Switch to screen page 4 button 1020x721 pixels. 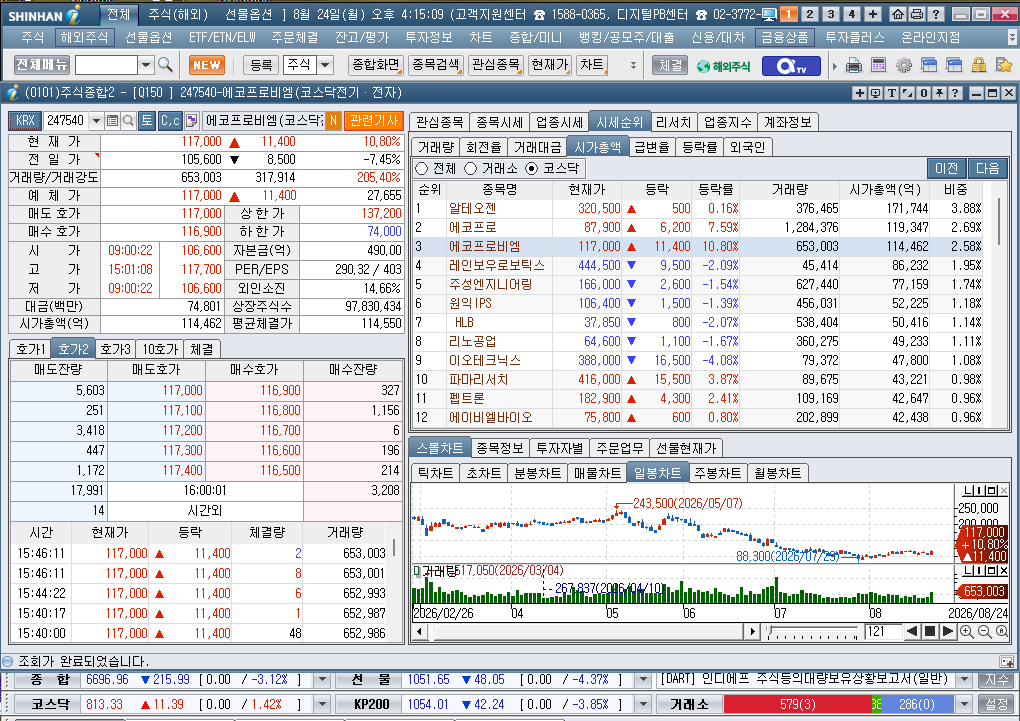click(852, 14)
